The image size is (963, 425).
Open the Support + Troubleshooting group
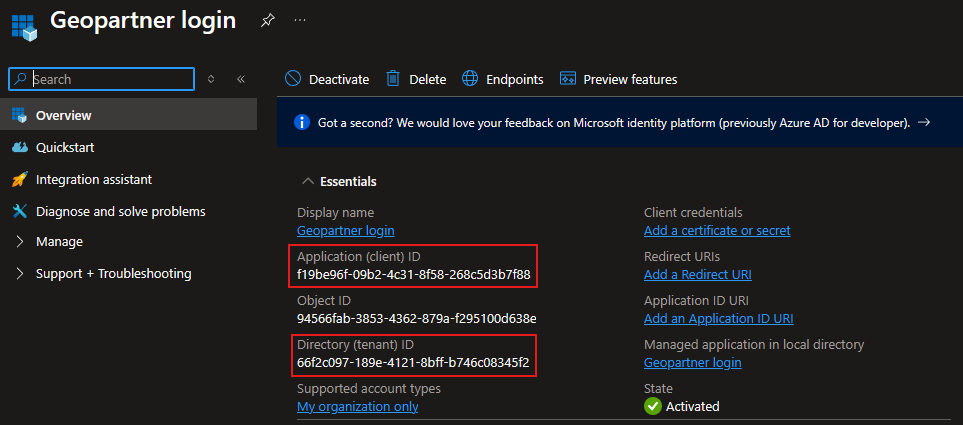pyautogui.click(x=114, y=273)
